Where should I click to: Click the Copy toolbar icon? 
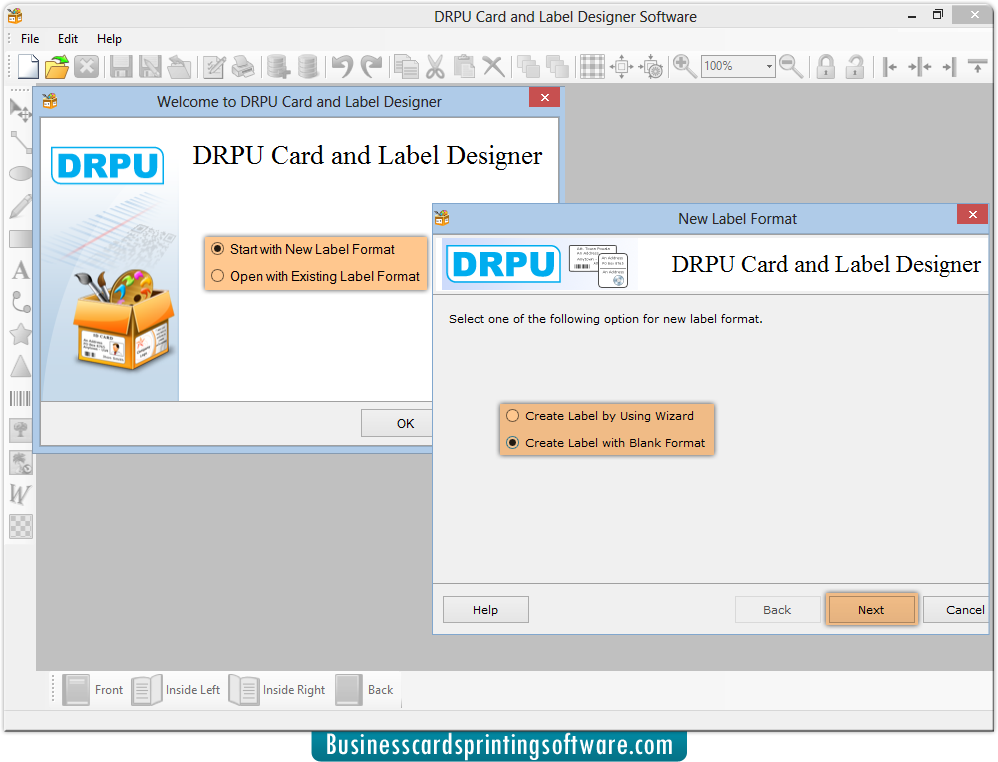(406, 66)
